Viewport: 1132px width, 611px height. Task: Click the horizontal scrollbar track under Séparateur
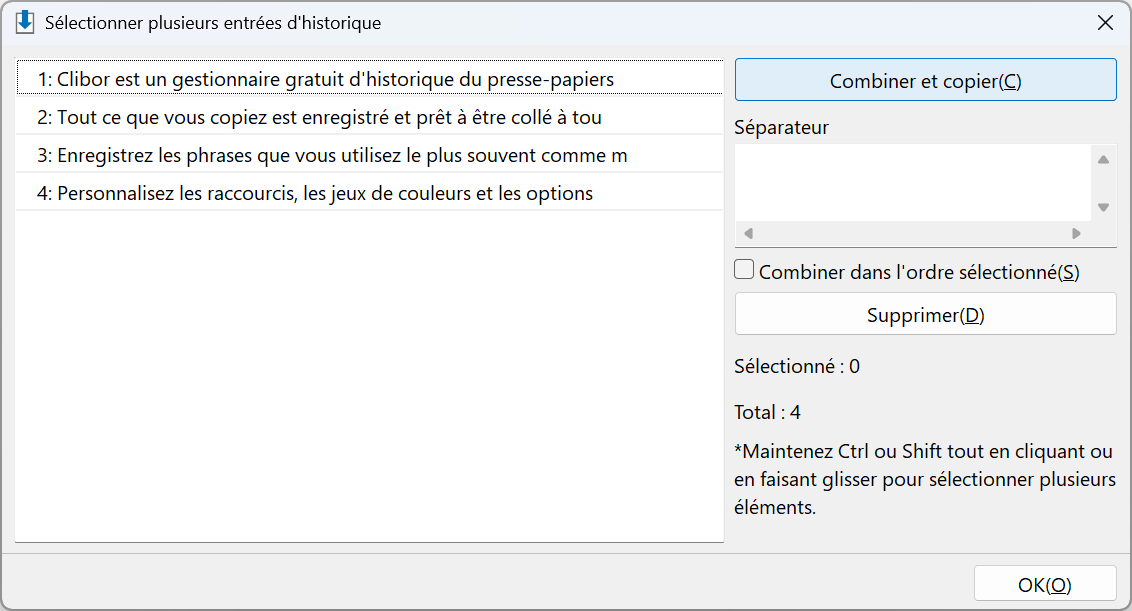[913, 233]
